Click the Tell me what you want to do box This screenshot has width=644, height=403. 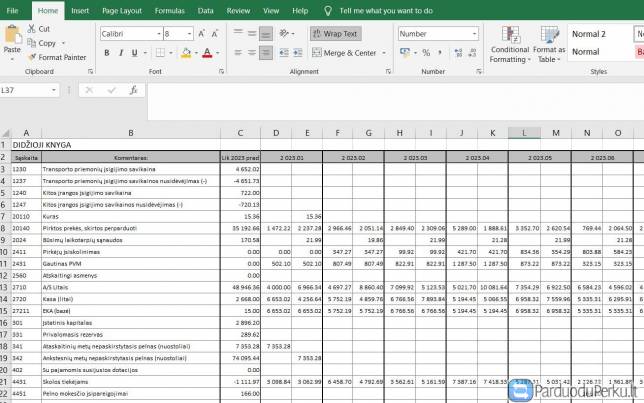[x=386, y=10]
